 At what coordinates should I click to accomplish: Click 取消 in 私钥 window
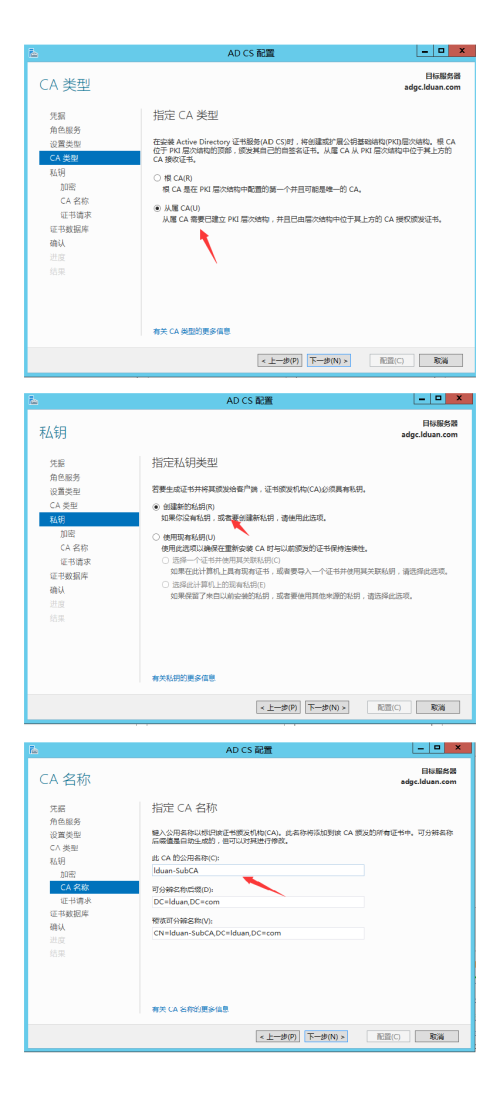click(x=438, y=707)
